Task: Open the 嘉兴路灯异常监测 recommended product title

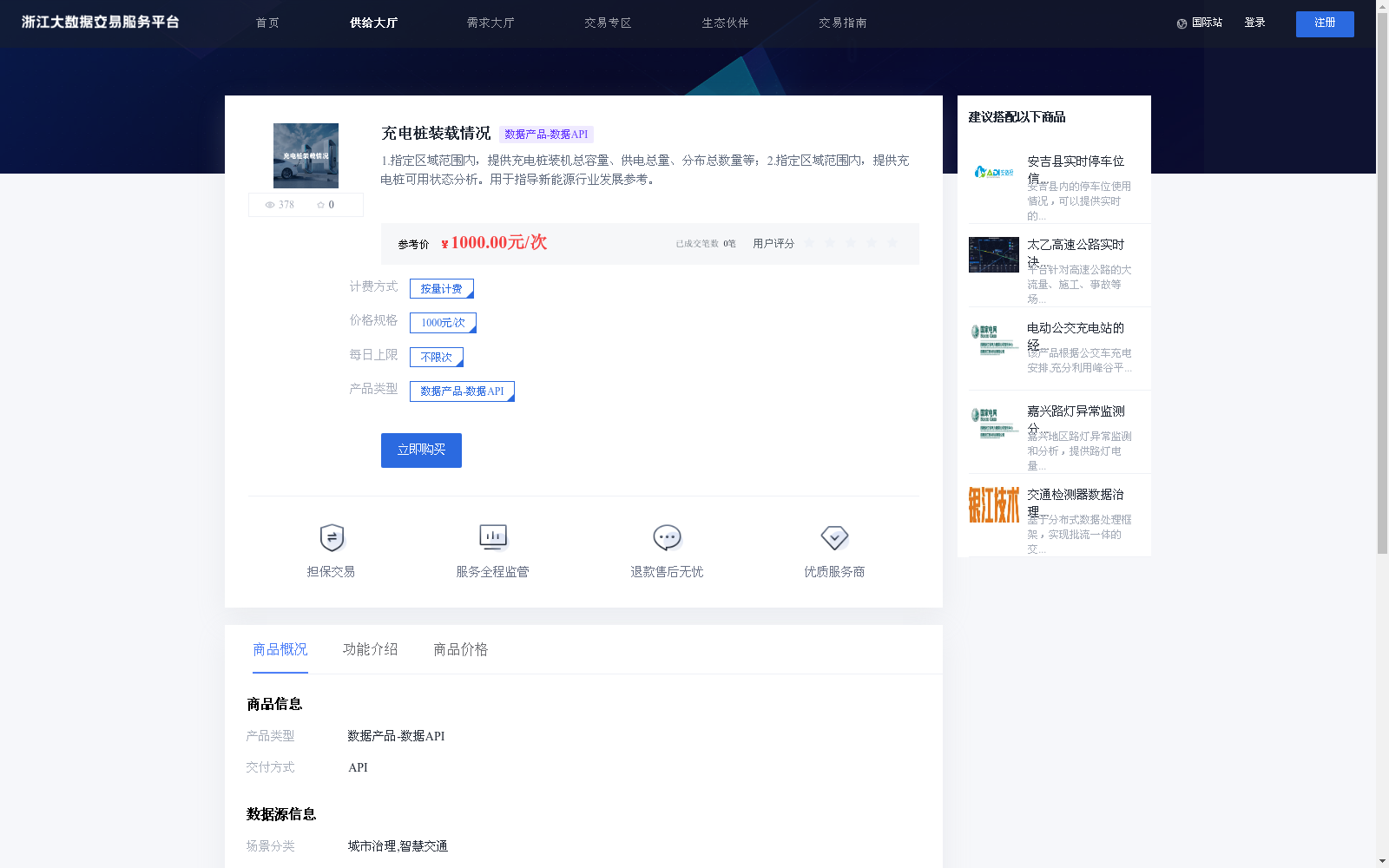Action: coord(1076,419)
